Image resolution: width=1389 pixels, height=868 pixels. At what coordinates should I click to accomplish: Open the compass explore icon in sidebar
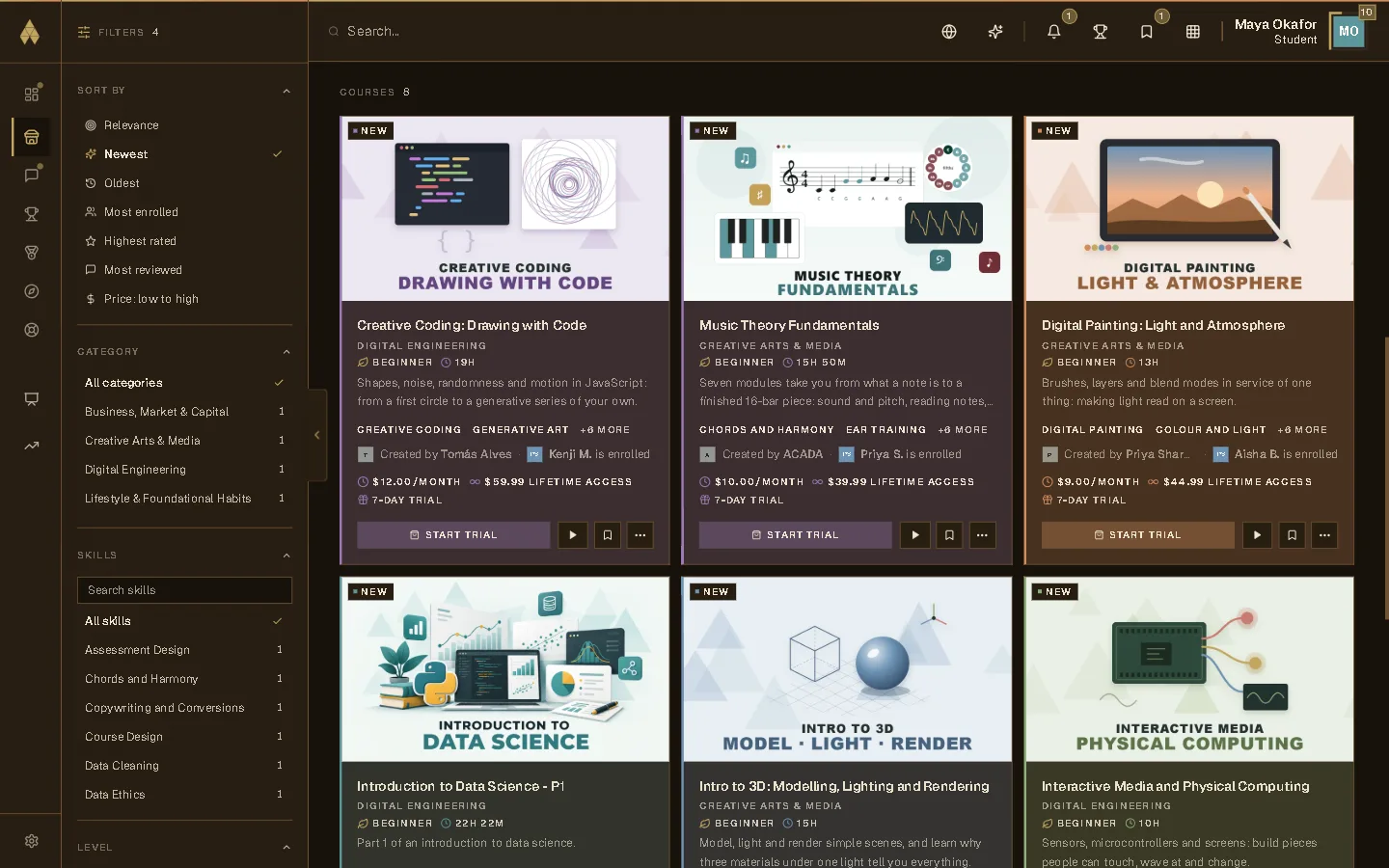(32, 291)
